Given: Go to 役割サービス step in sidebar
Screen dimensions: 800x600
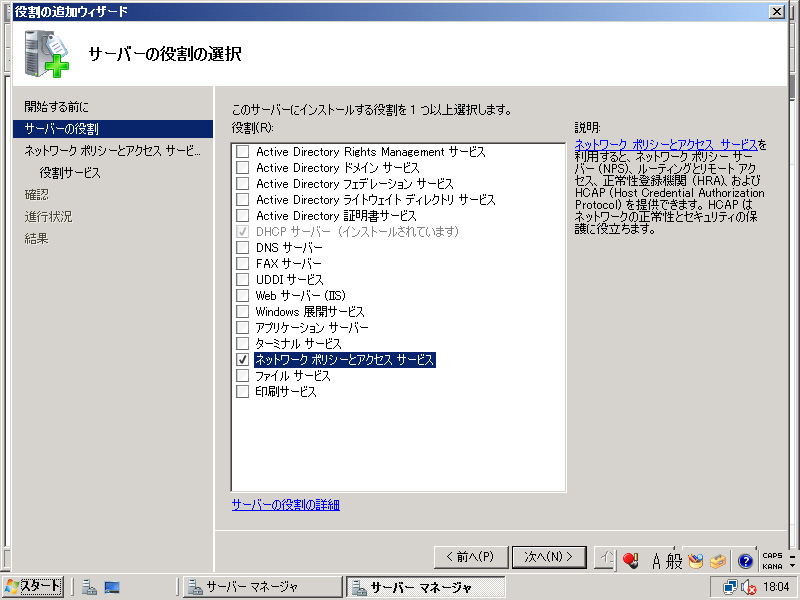Looking at the screenshot, I should (70, 172).
